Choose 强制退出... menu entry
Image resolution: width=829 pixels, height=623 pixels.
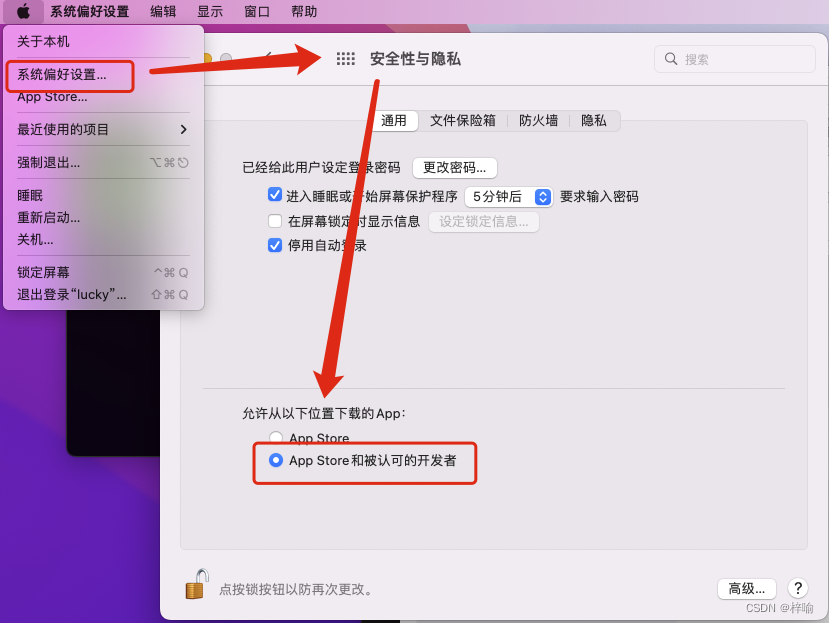click(x=104, y=162)
